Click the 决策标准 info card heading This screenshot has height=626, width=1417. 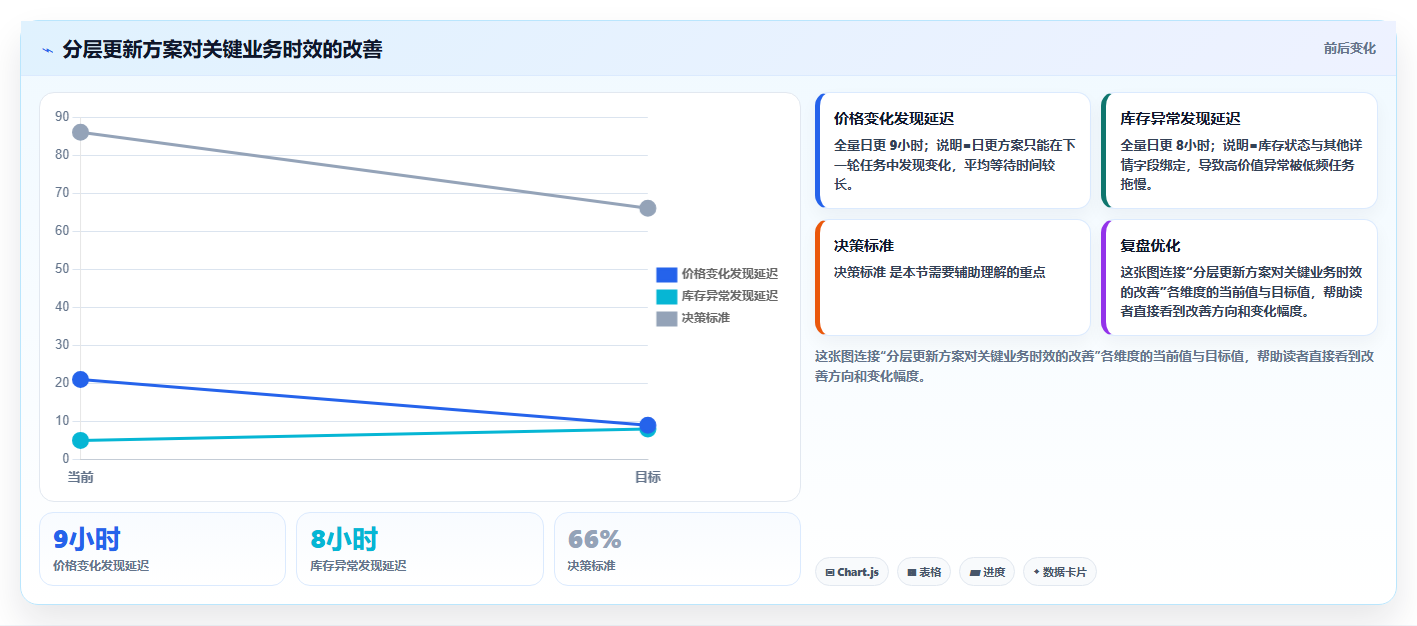point(864,246)
